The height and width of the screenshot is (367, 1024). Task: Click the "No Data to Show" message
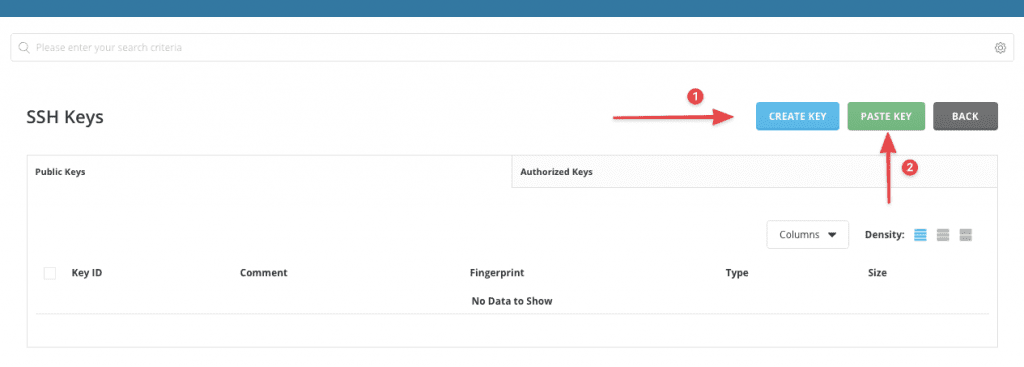click(512, 301)
